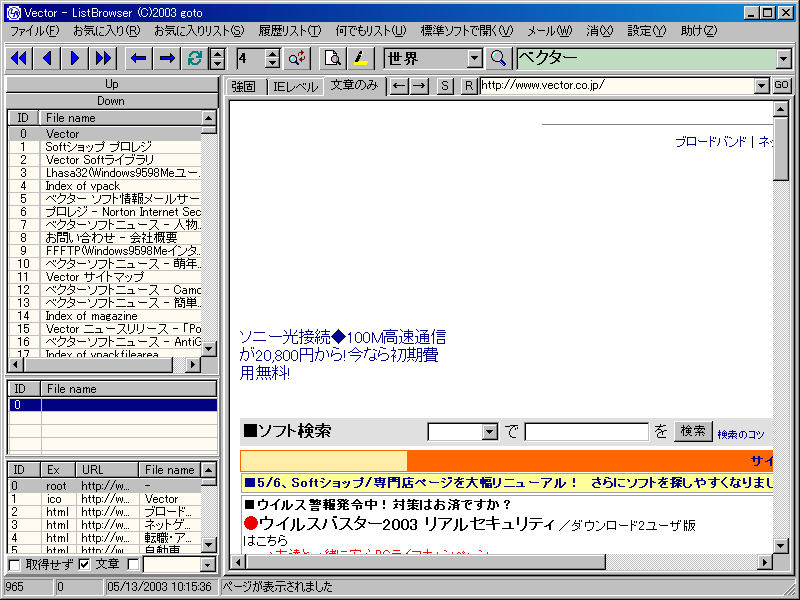Jump to last item with double-right arrow
The height and width of the screenshot is (600, 800).
pos(103,58)
